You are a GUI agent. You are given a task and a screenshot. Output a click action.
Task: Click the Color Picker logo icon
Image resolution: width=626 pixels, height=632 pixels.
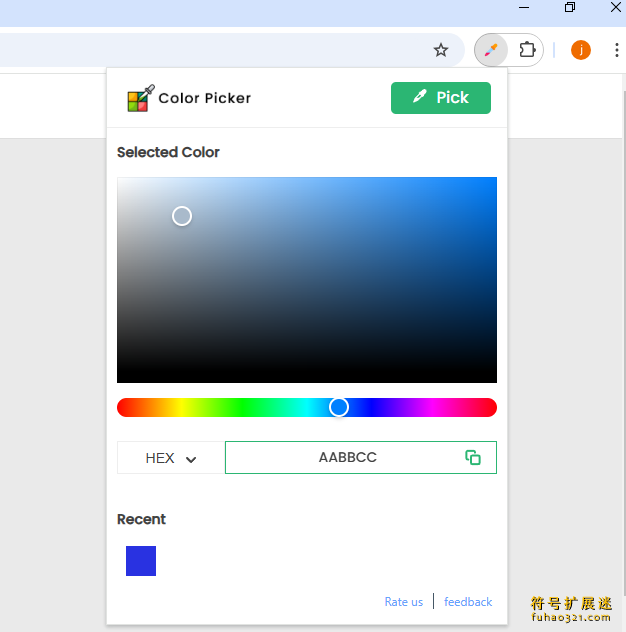tap(140, 98)
